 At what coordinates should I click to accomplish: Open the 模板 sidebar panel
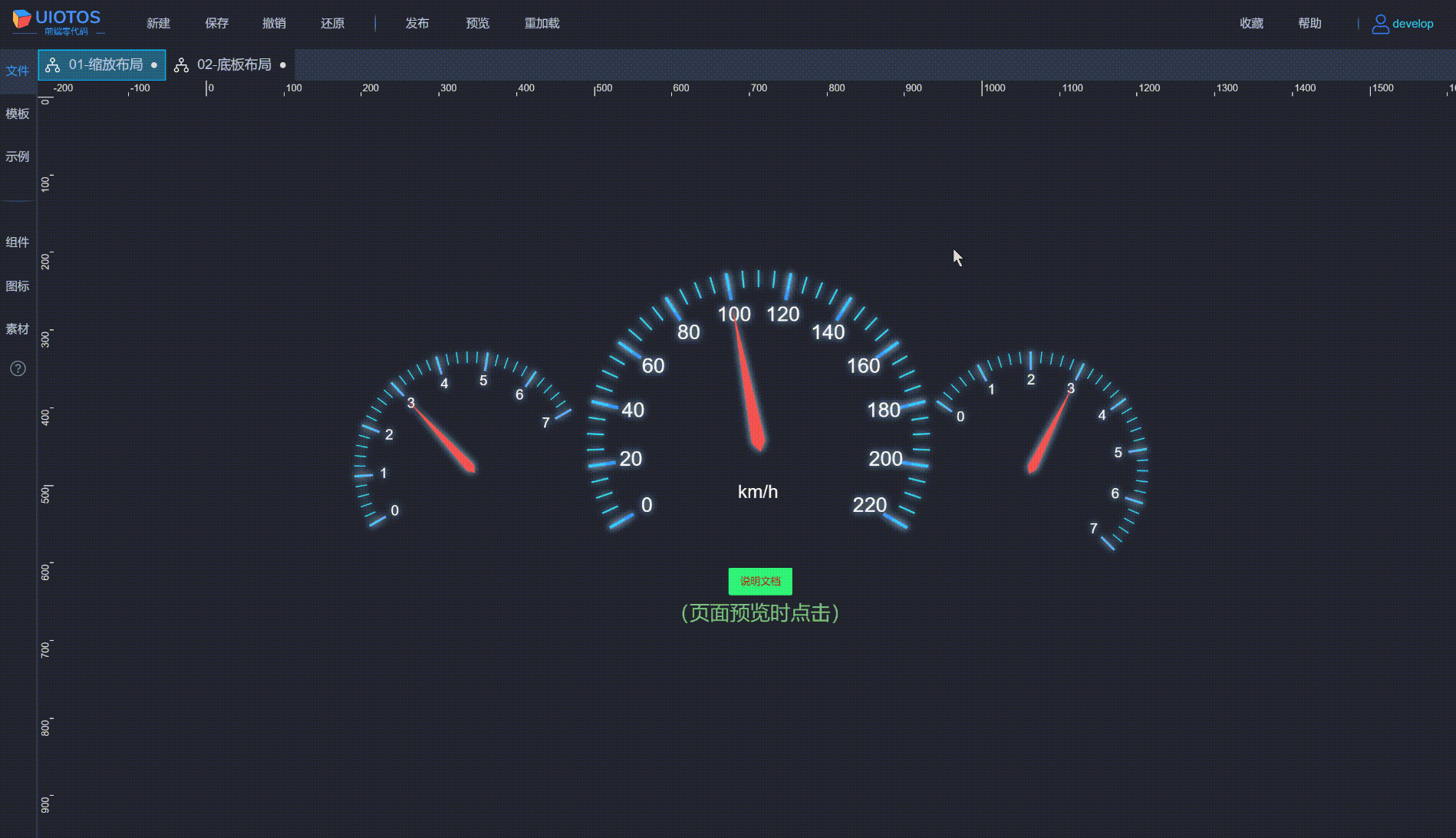coord(18,114)
